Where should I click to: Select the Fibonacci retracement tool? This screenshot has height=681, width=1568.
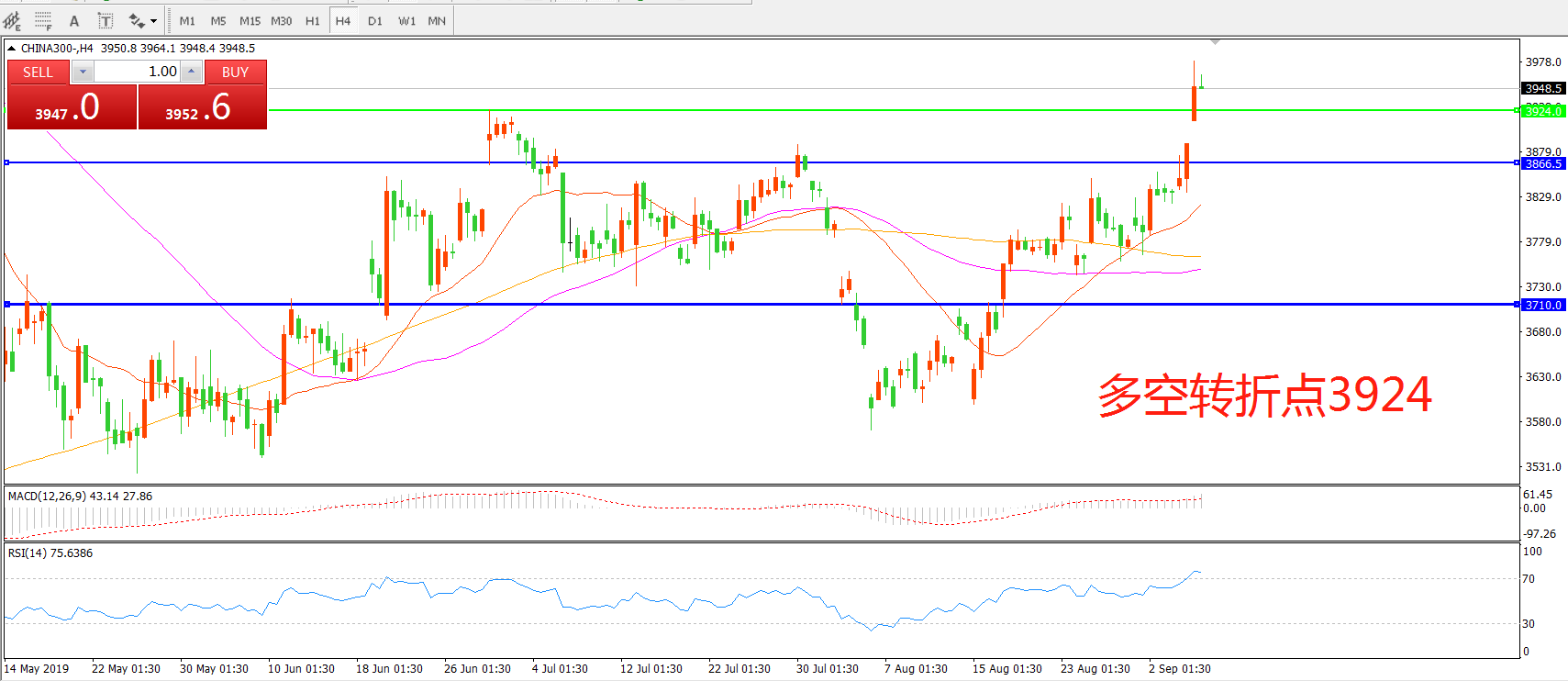click(x=43, y=20)
